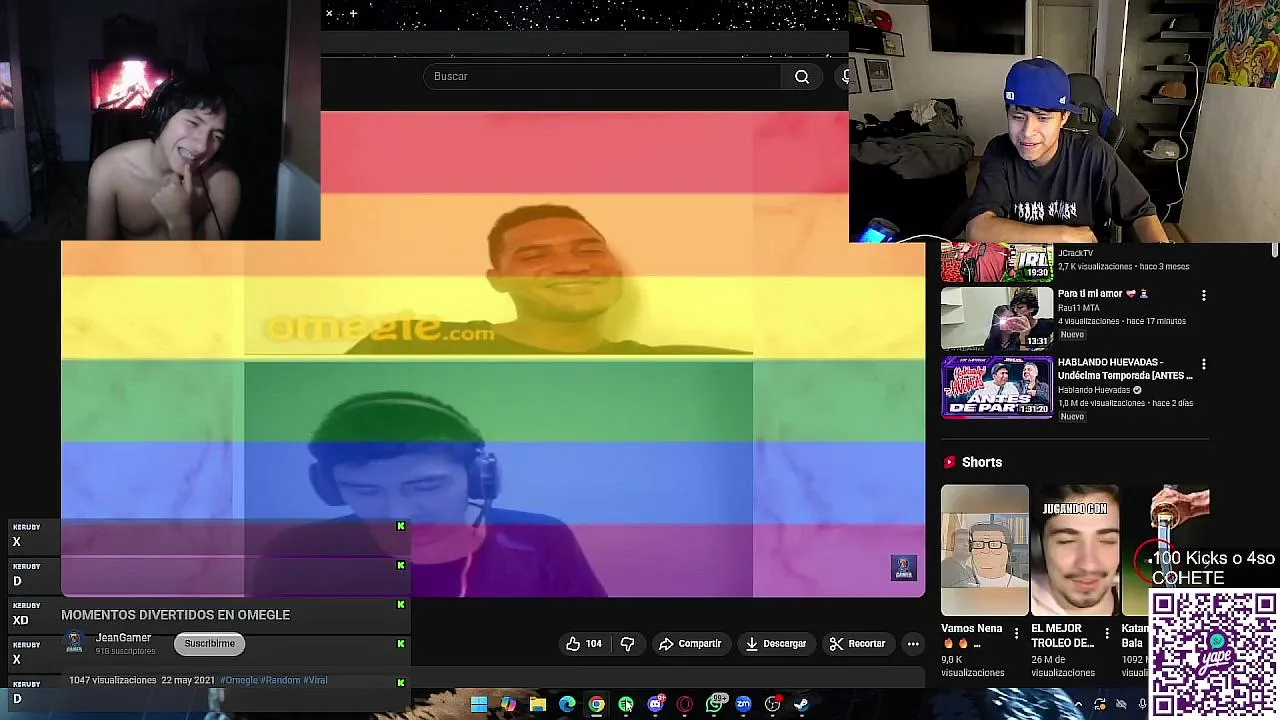Click the '918 suscriptores' count text
Viewport: 1280px width, 720px height.
coord(125,651)
